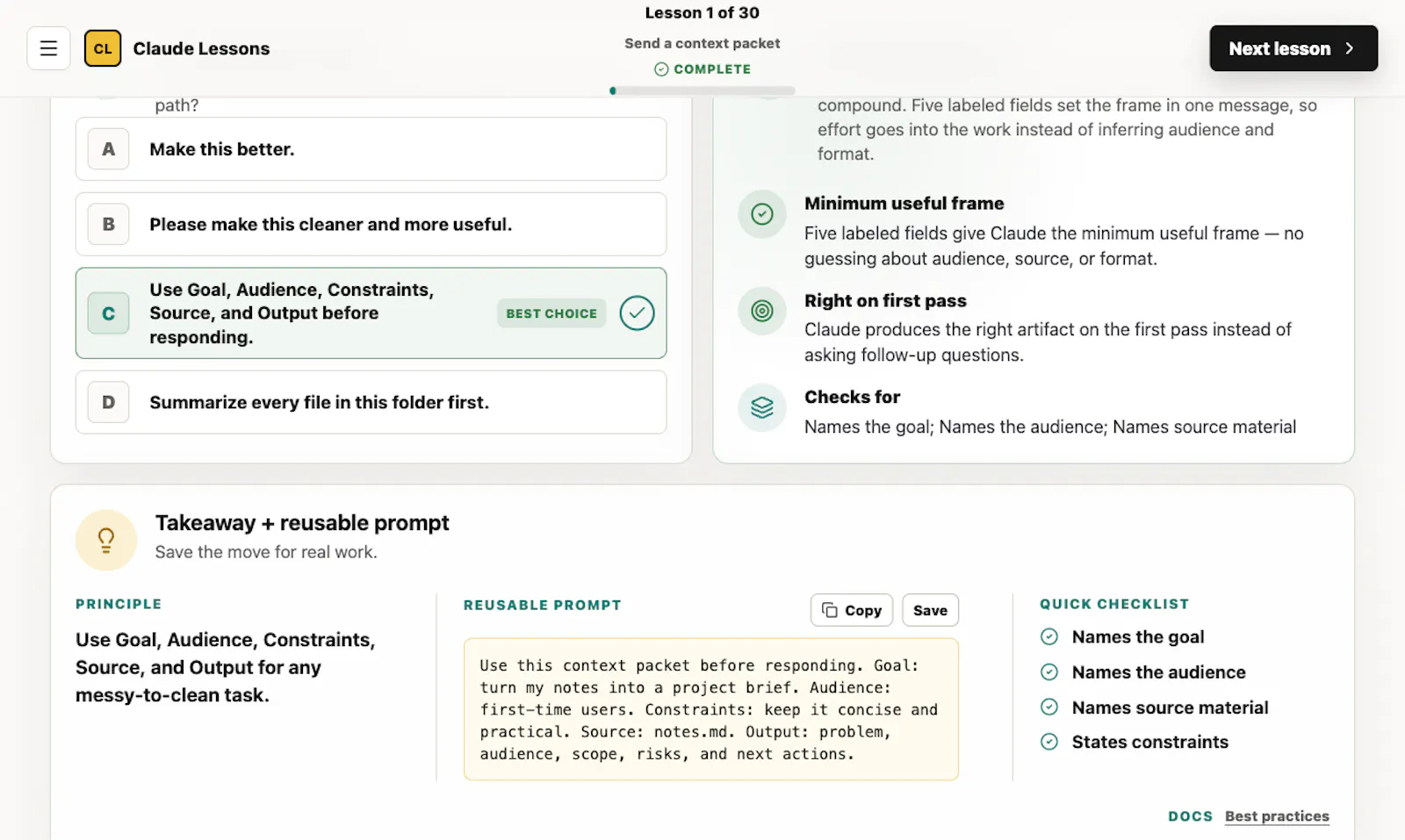Go to the Next lesson
The width and height of the screenshot is (1405, 840).
point(1293,48)
